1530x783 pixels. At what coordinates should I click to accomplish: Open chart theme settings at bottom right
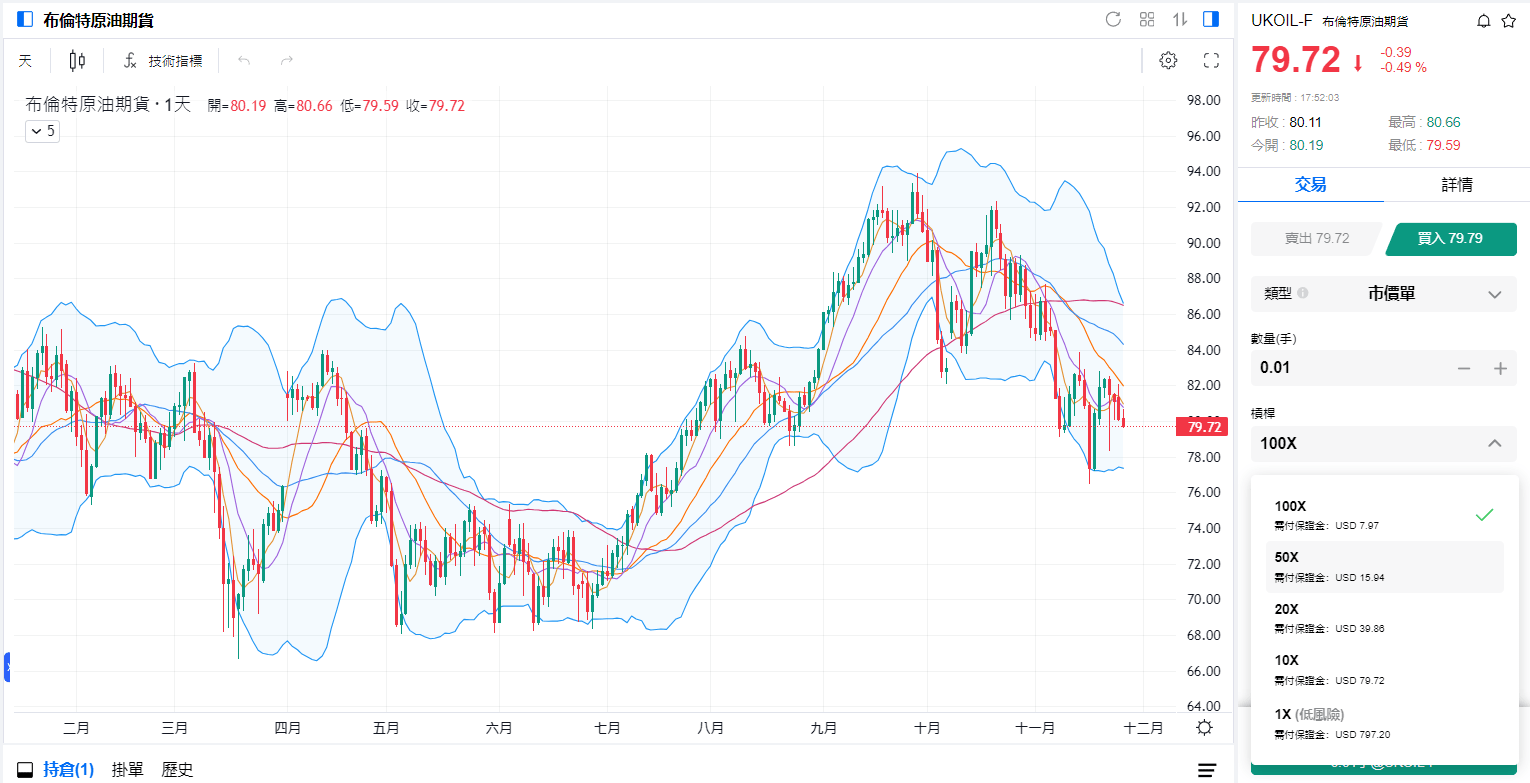pyautogui.click(x=1205, y=728)
